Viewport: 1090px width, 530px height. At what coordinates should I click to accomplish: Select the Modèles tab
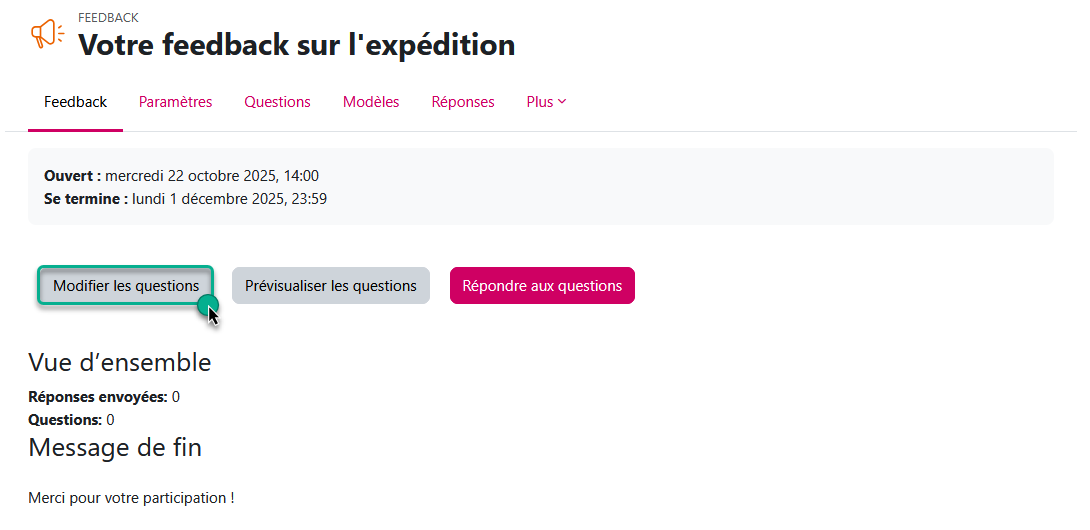(370, 102)
